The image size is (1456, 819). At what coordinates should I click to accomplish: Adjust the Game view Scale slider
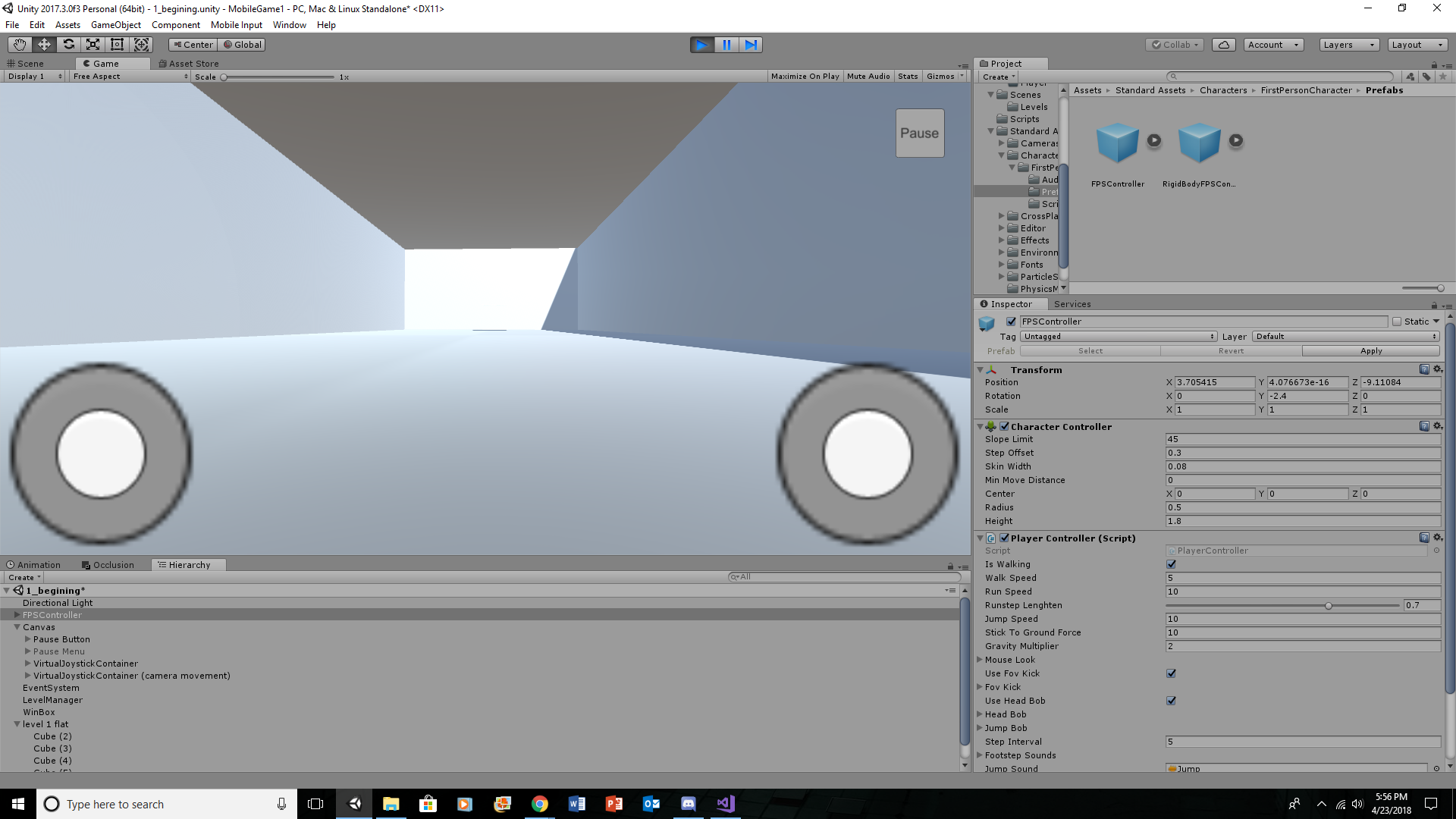(x=224, y=77)
